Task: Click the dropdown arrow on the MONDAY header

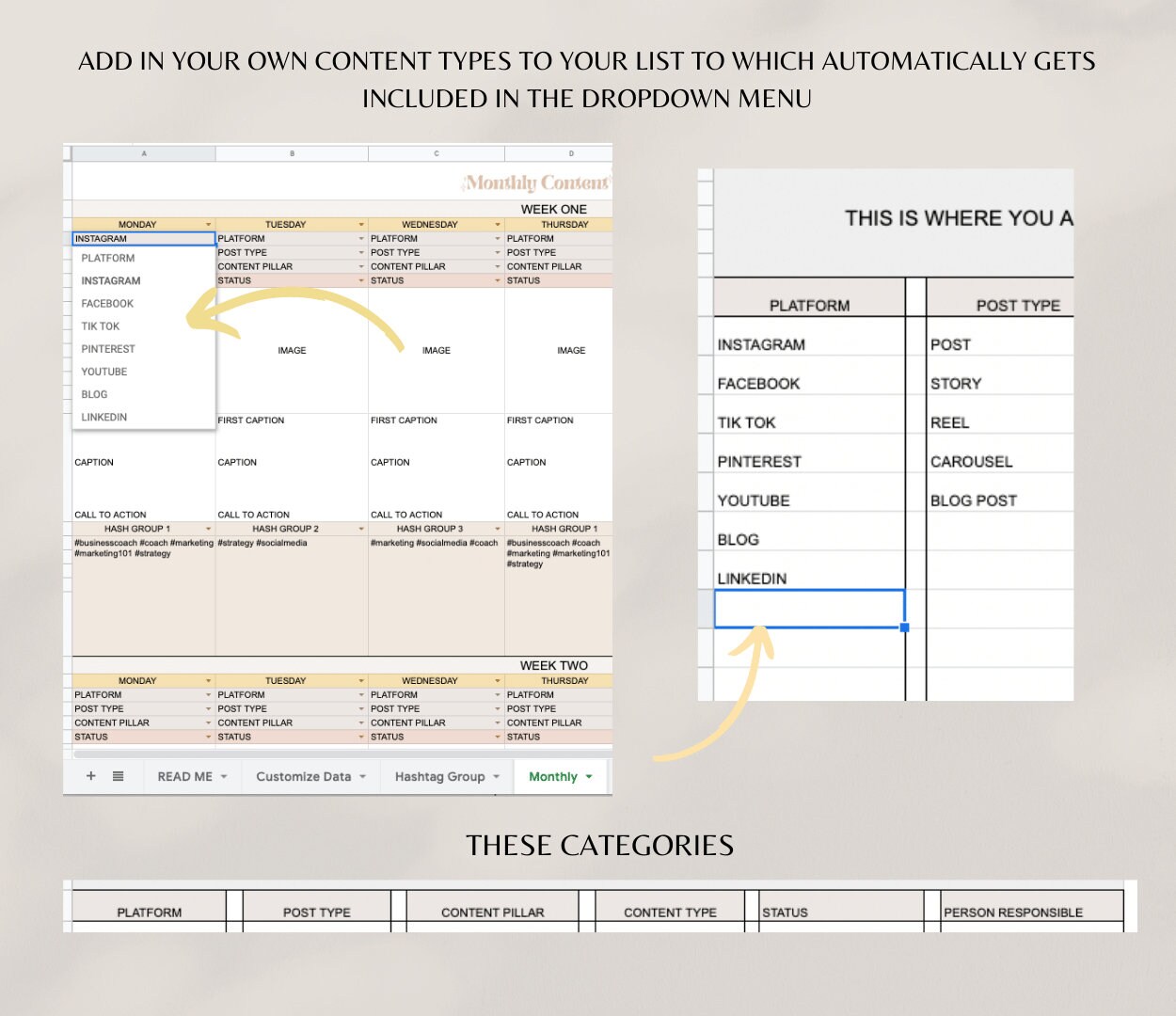Action: coord(206,224)
